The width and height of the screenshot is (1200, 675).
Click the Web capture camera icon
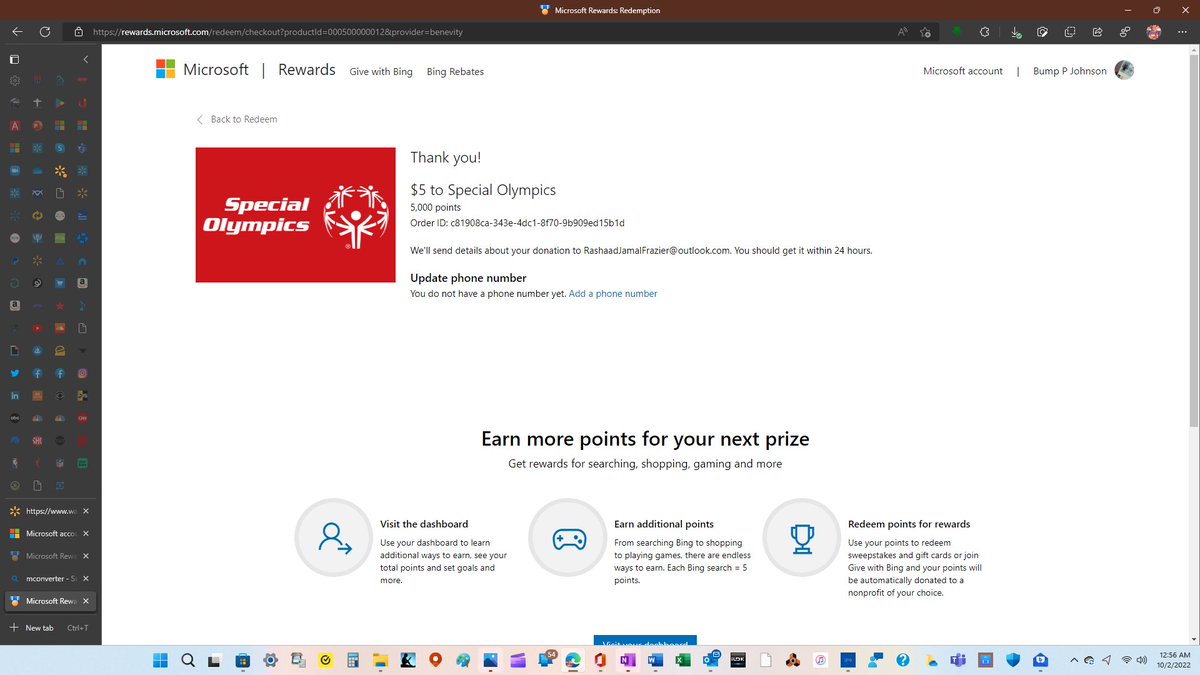click(x=1042, y=32)
